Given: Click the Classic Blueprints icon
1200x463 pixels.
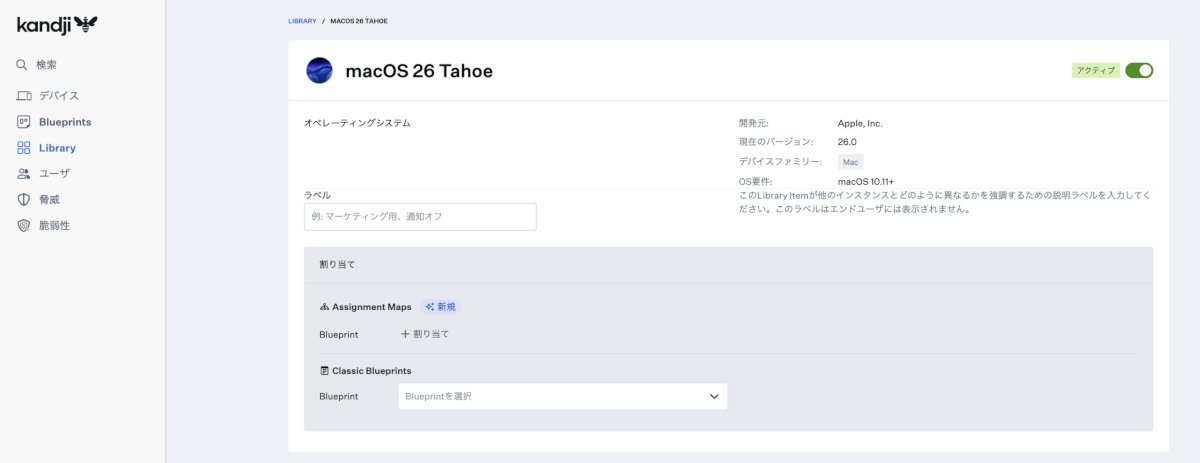Looking at the screenshot, I should click(324, 371).
